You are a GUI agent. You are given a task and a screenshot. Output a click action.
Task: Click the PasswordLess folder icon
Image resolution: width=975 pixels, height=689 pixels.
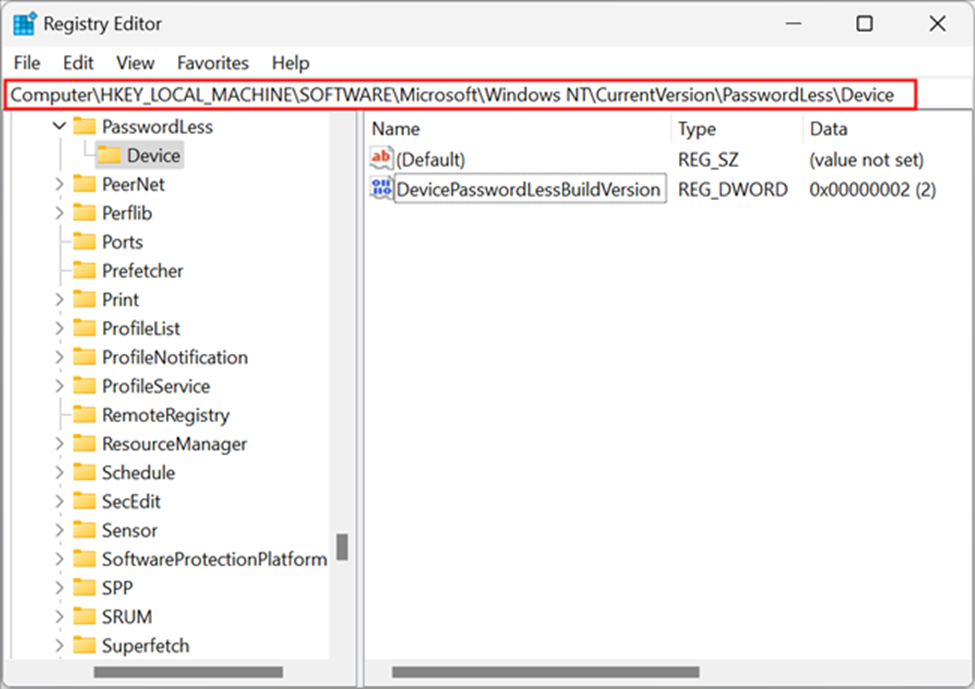coord(84,126)
